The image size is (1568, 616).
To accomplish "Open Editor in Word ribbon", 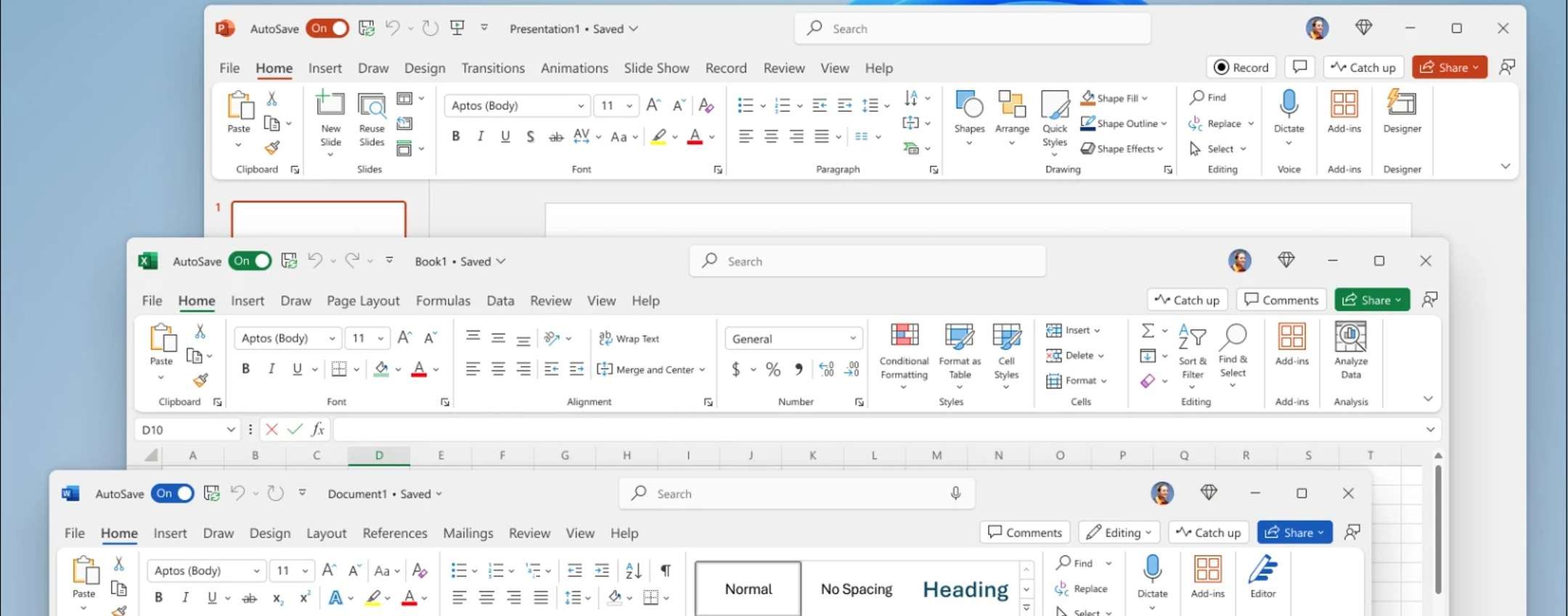I will tap(1262, 577).
